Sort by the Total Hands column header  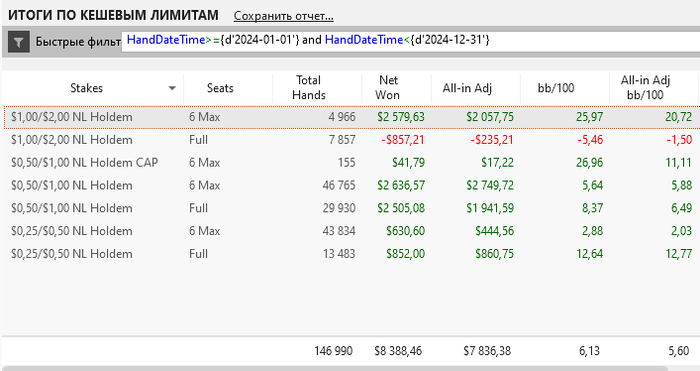308,88
